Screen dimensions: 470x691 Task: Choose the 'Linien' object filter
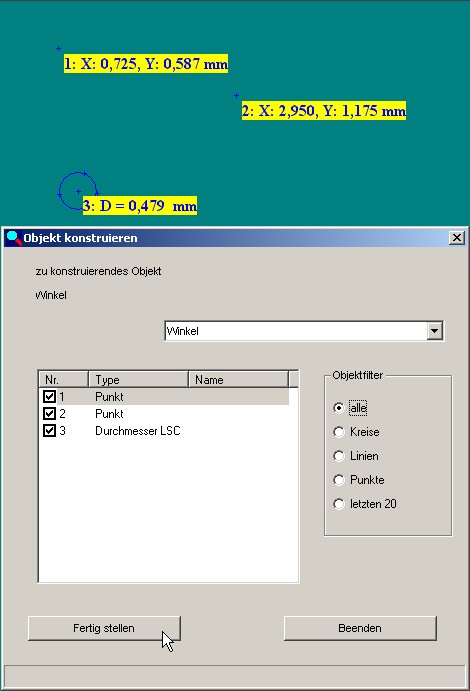[339, 456]
